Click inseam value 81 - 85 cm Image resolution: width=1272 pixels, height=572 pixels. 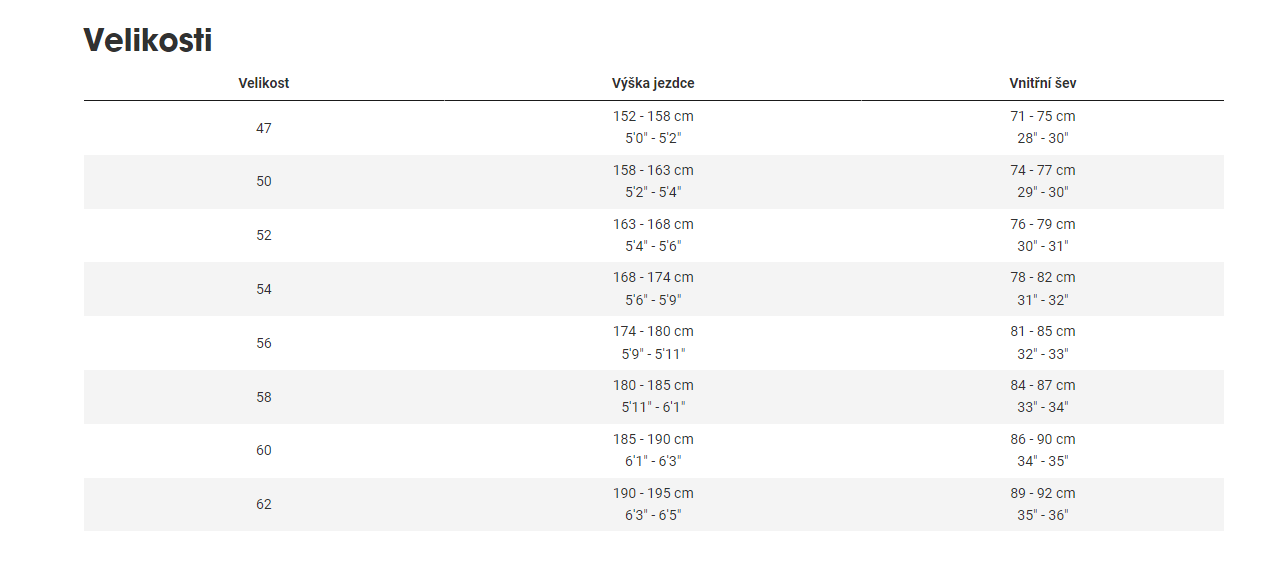coord(1043,332)
